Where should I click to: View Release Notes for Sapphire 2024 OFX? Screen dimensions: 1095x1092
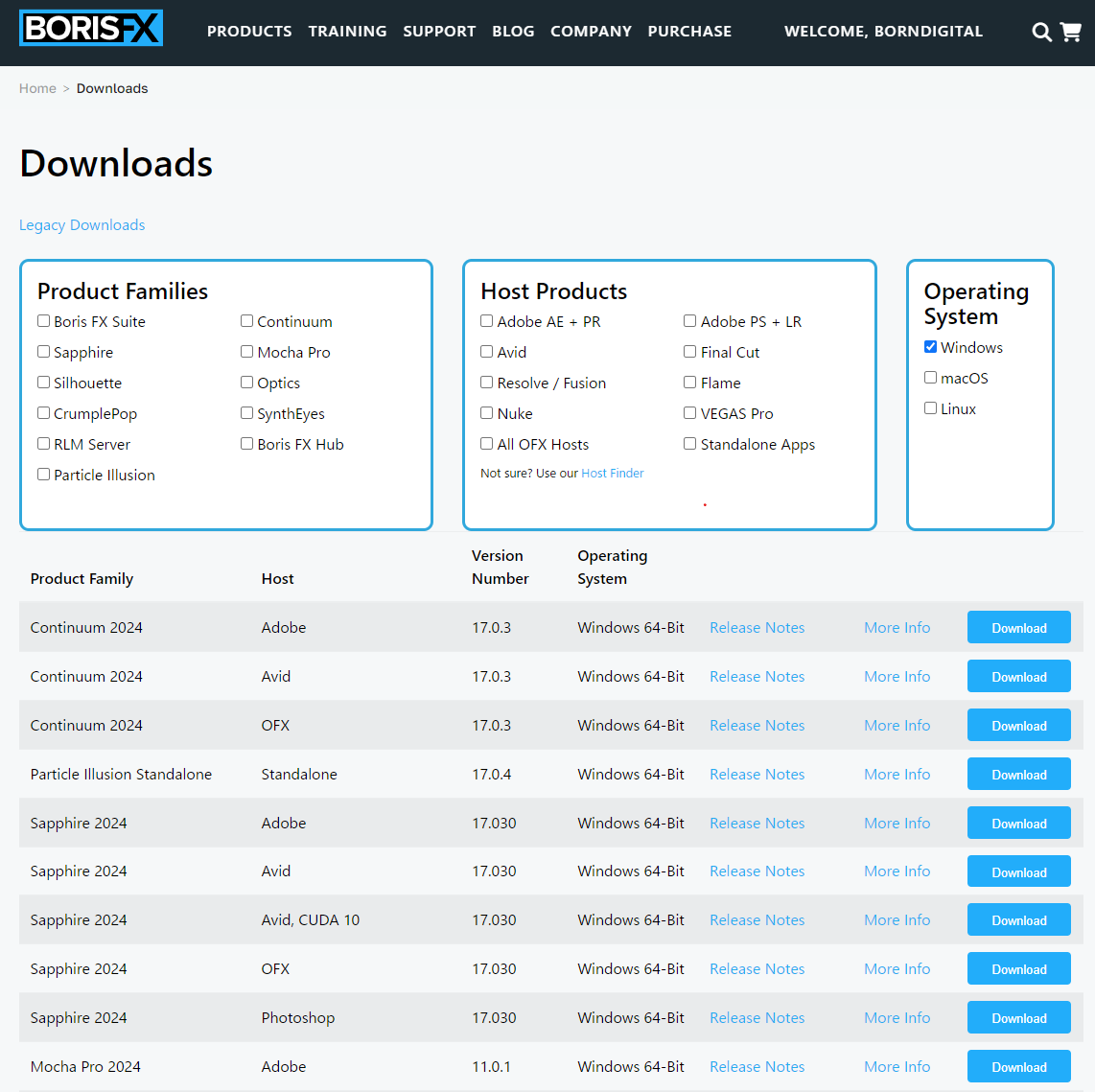(757, 969)
